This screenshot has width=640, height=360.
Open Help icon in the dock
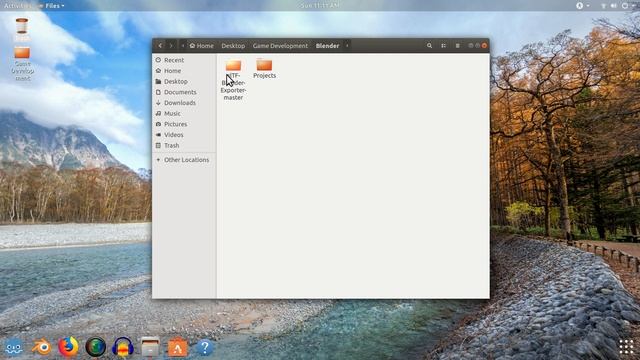204,347
